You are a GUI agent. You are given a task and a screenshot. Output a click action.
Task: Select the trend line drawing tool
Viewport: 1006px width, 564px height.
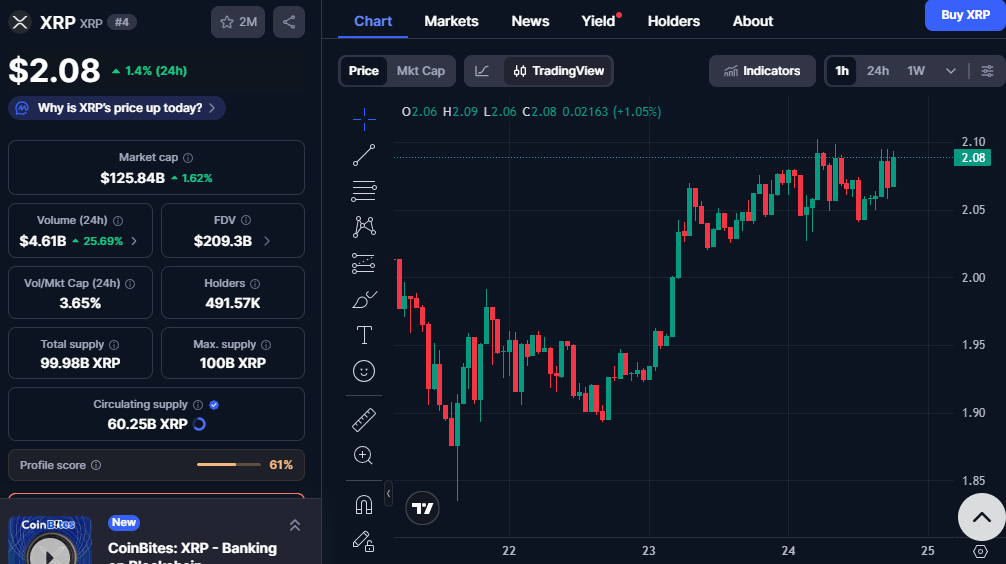[364, 155]
